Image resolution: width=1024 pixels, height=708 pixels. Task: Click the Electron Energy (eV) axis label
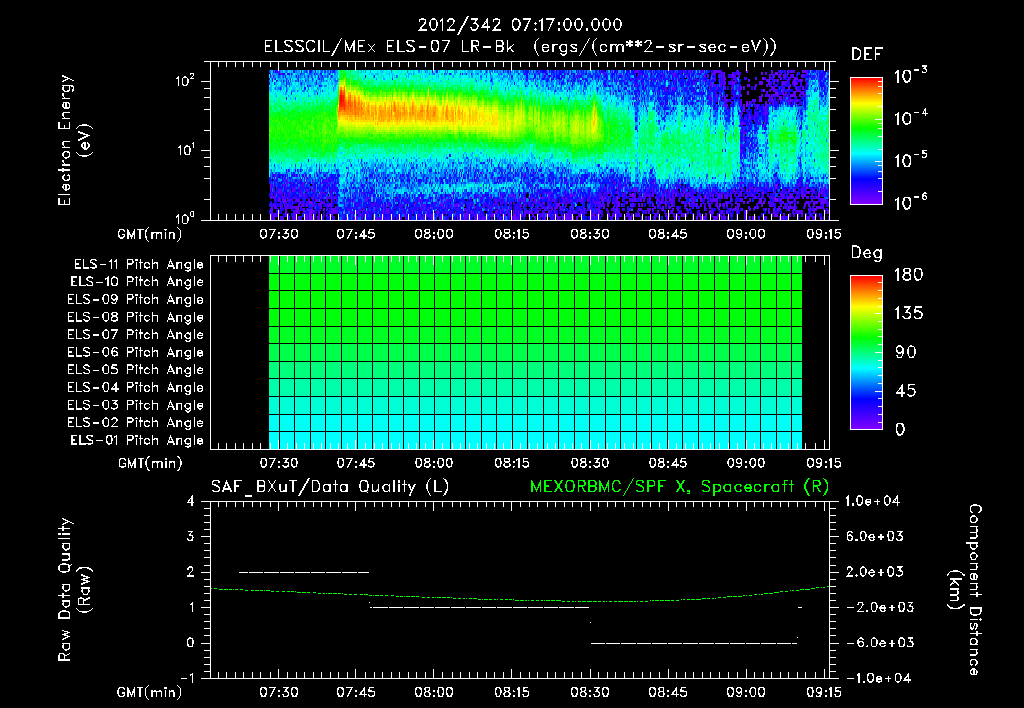(74, 140)
